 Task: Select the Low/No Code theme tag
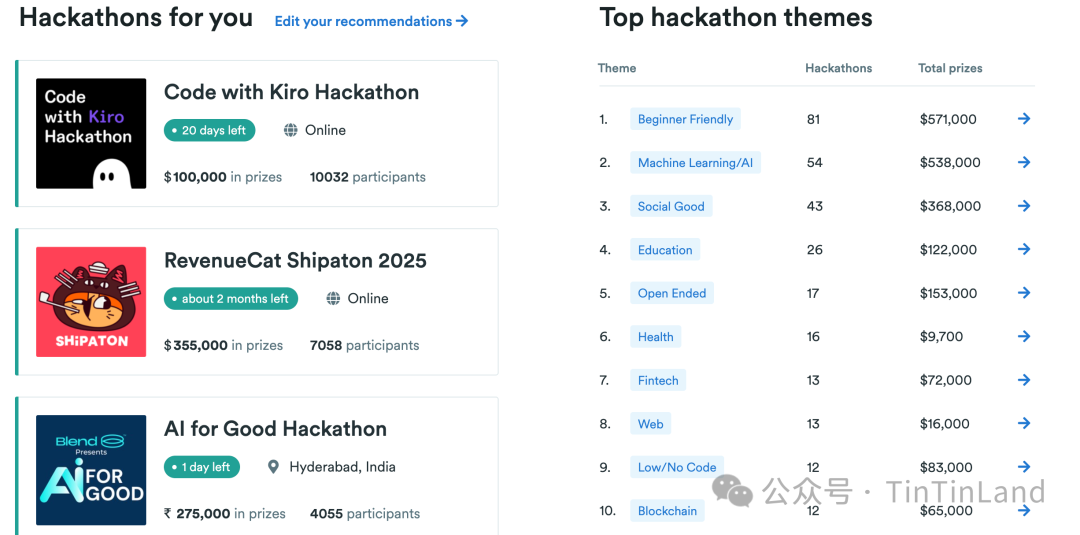click(x=677, y=468)
